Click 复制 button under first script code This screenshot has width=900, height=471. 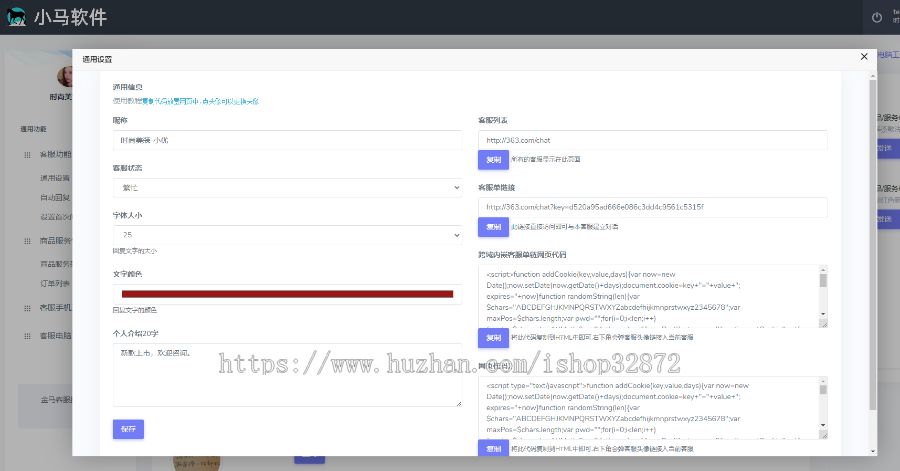point(494,338)
